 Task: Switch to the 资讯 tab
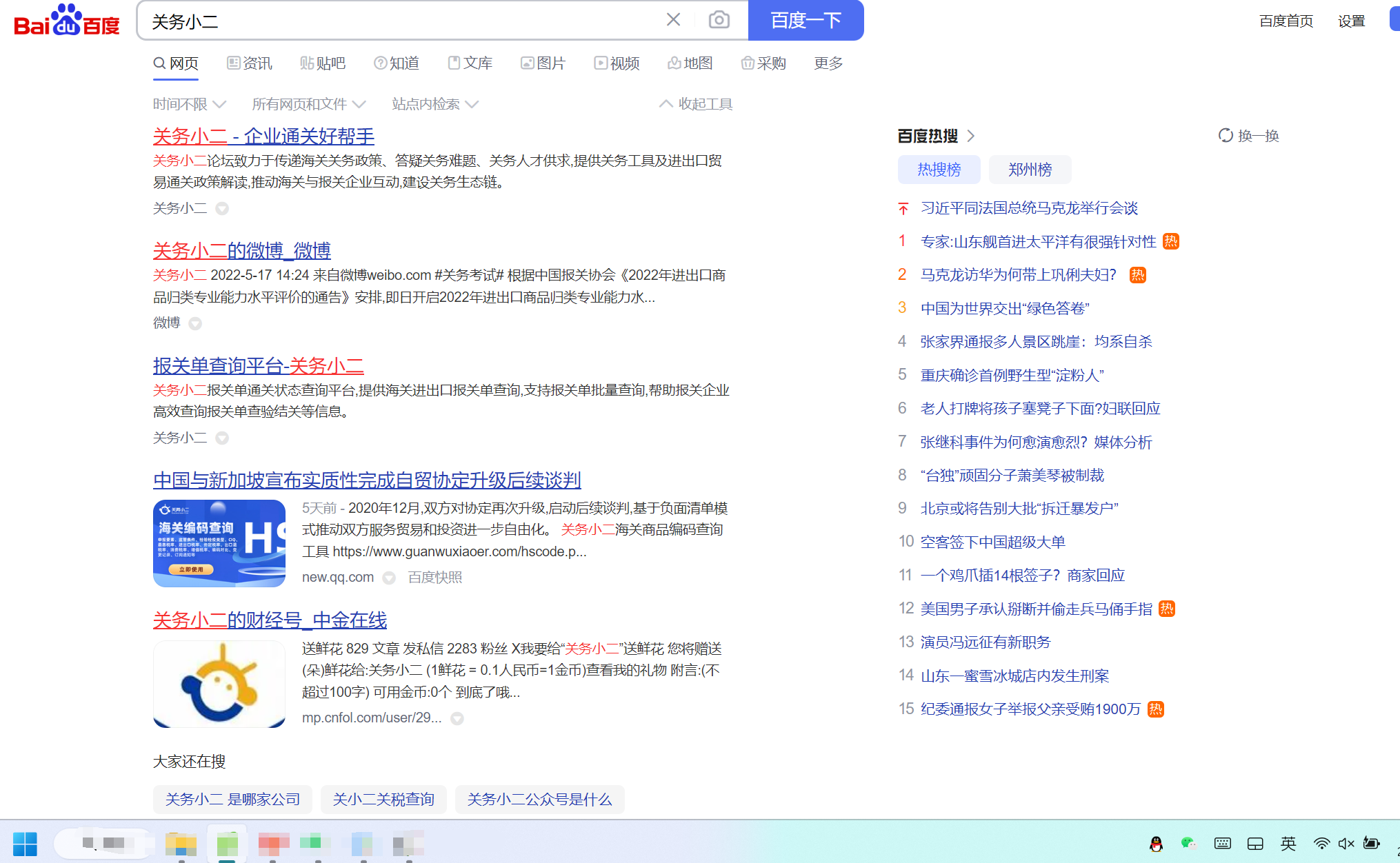tap(250, 63)
